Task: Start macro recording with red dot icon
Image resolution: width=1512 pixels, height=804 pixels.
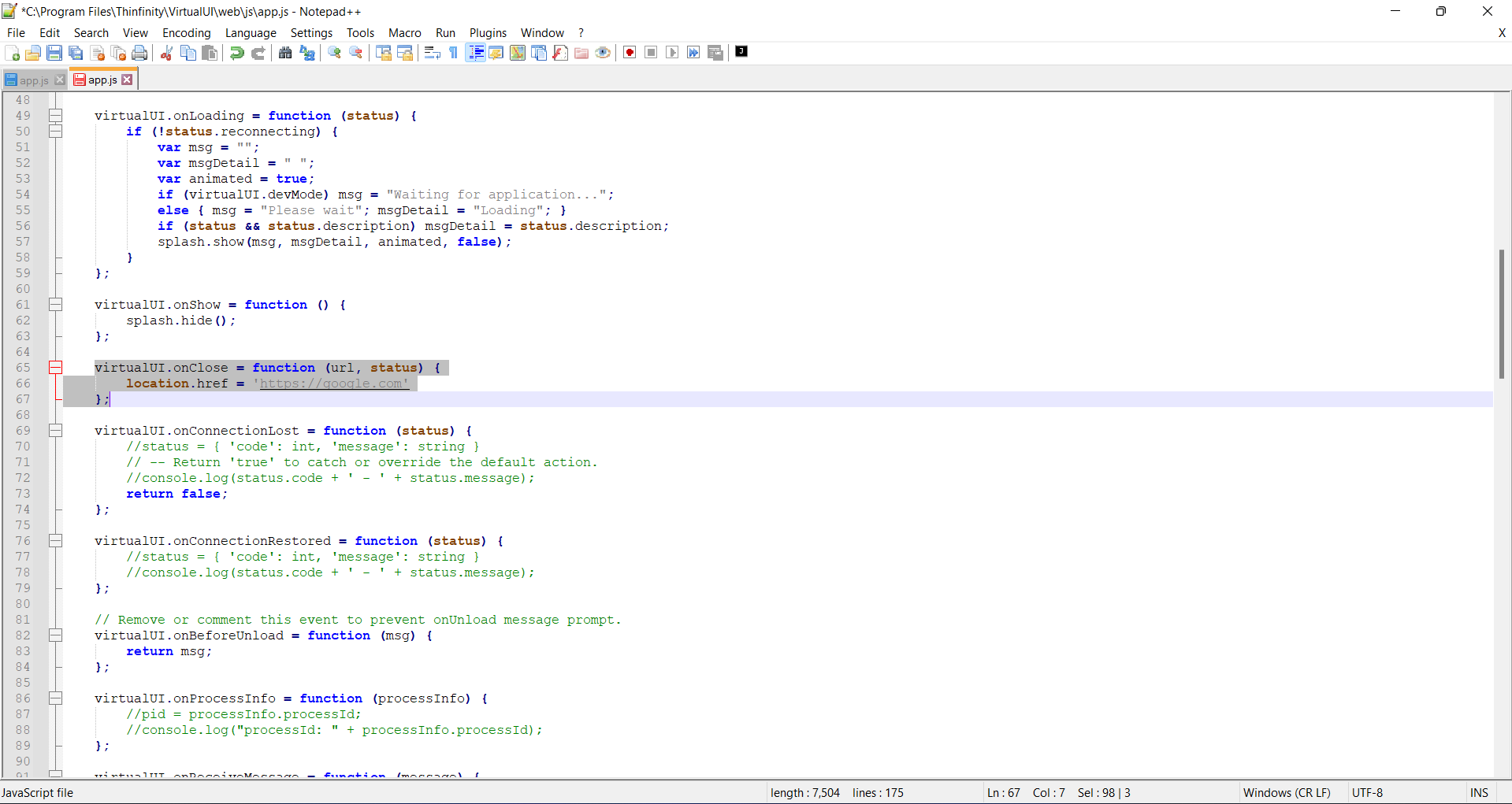Action: tap(630, 53)
